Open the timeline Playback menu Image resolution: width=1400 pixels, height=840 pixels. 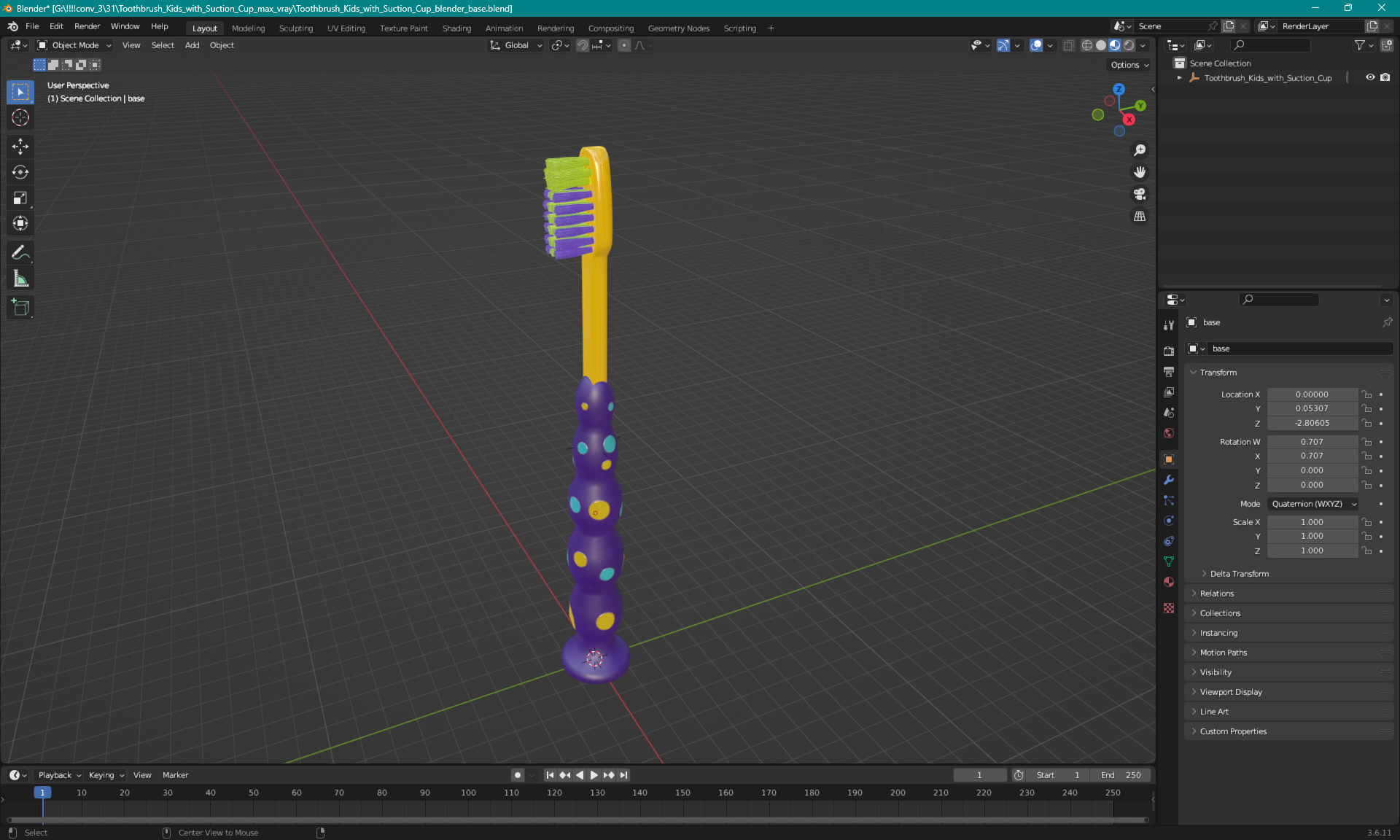58,775
